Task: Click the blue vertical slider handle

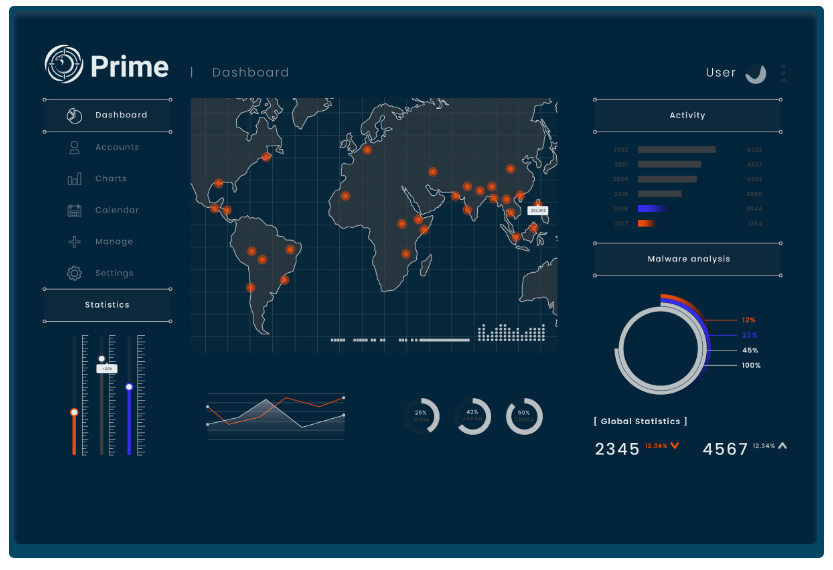Action: click(129, 387)
